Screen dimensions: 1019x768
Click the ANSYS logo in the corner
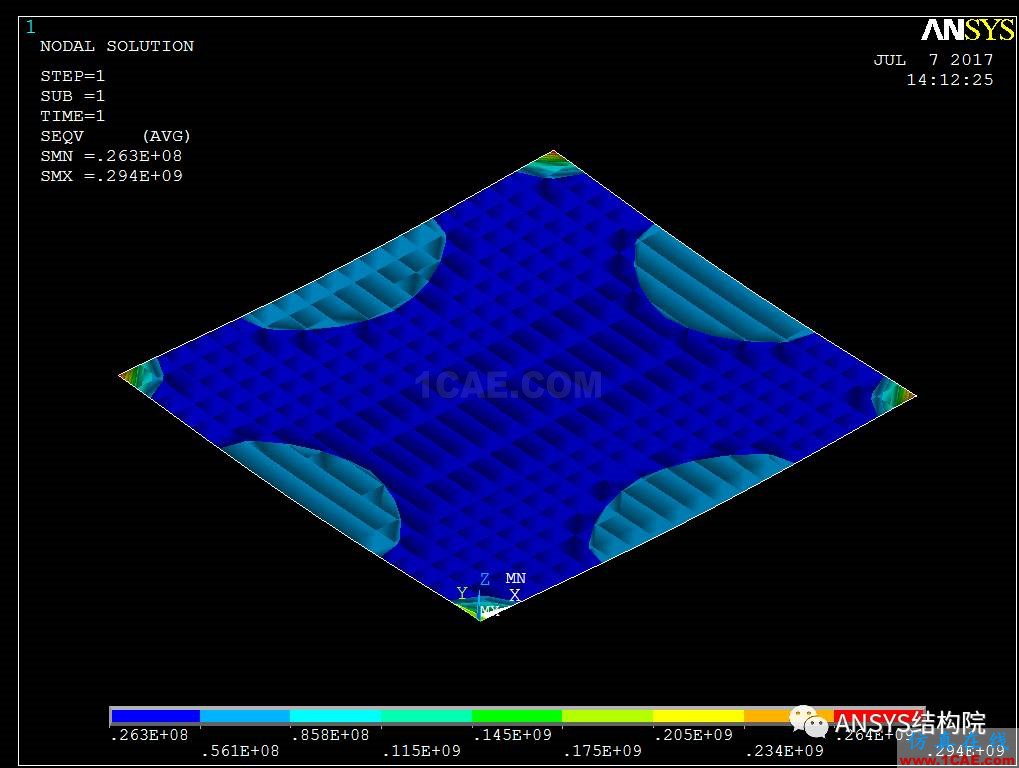(x=967, y=30)
